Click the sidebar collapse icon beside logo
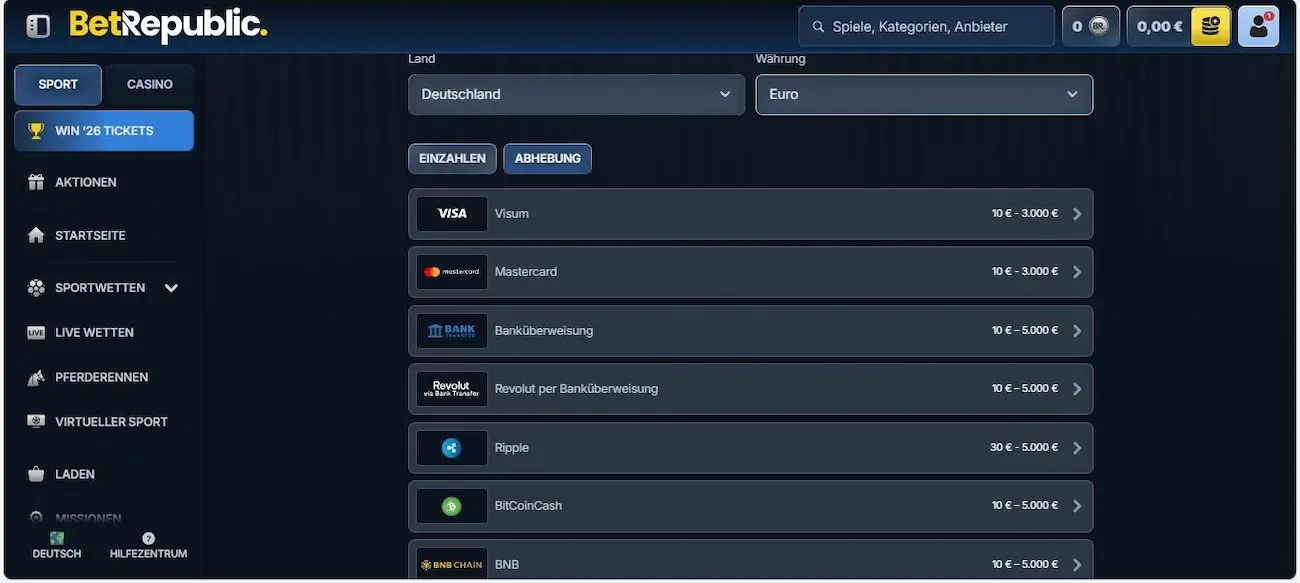The image size is (1300, 583). click(x=38, y=26)
